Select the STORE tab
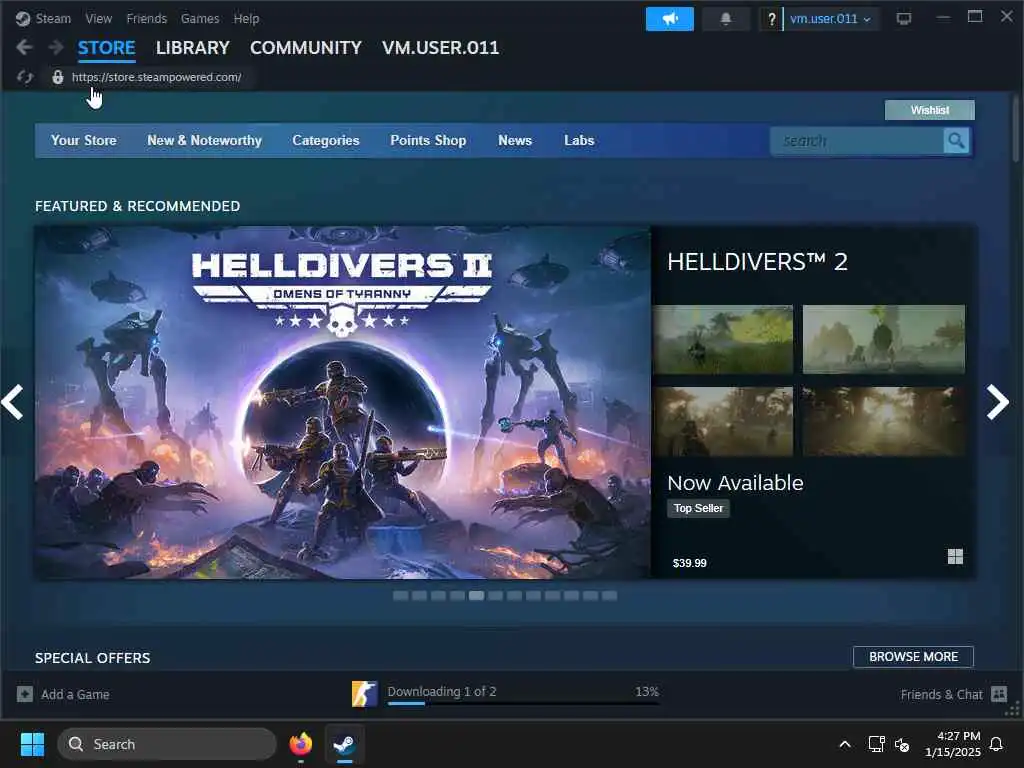This screenshot has width=1024, height=768. click(x=106, y=48)
